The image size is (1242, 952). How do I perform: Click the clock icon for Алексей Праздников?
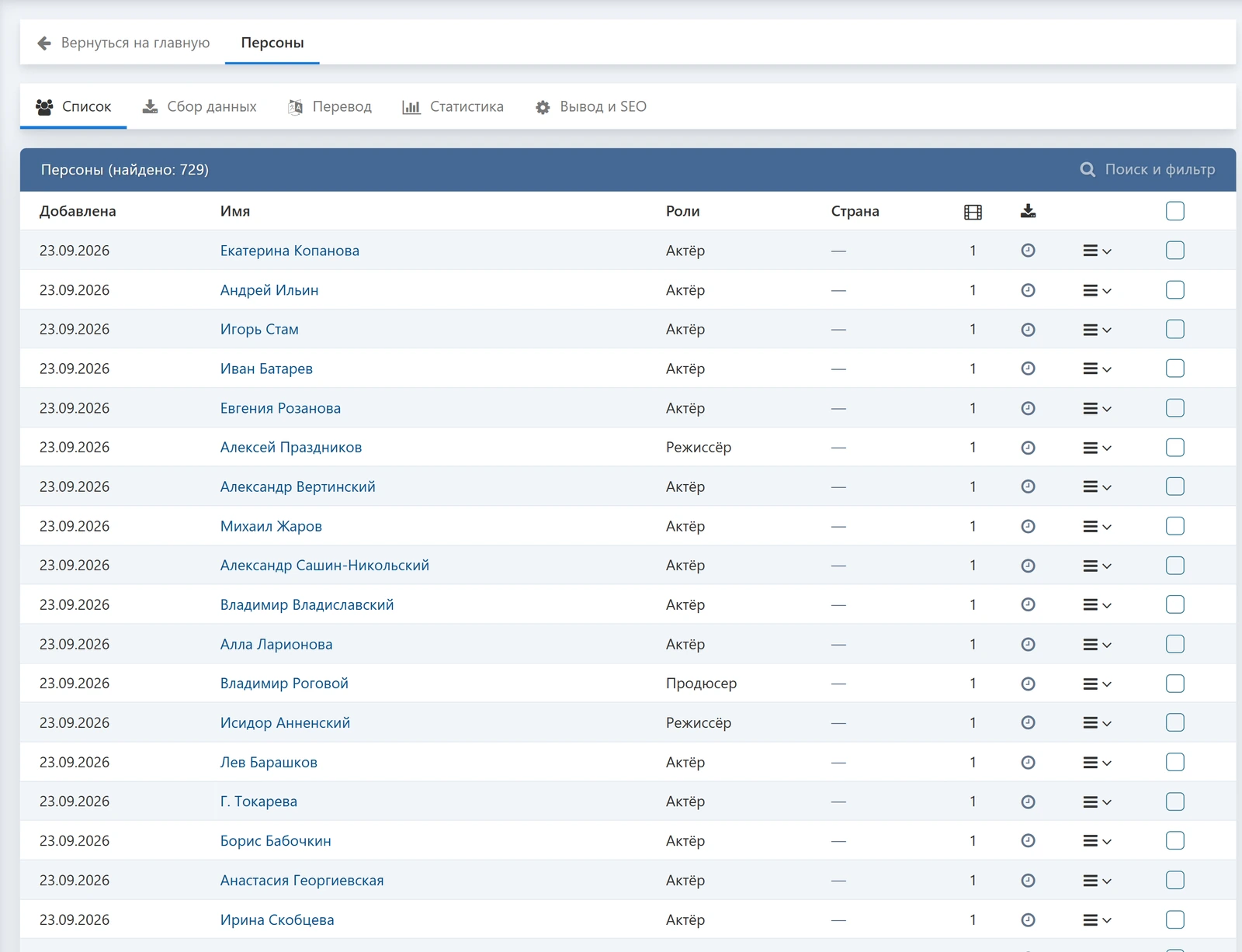click(1028, 448)
